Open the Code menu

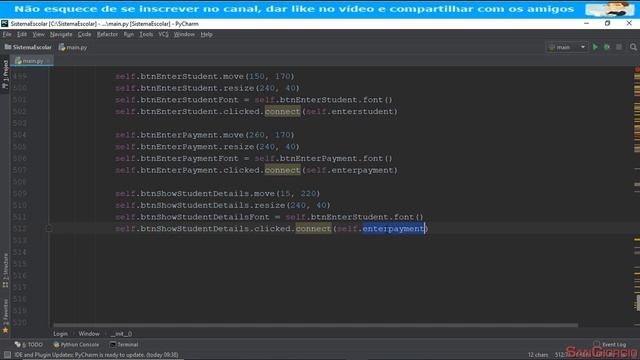pos(84,34)
